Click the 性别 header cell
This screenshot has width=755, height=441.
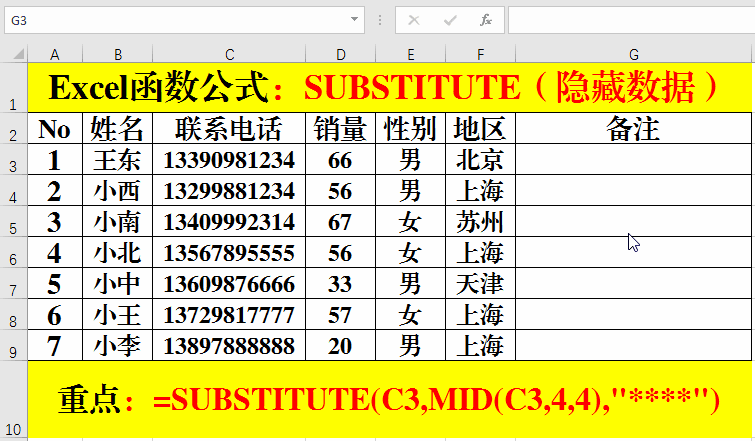pos(410,128)
